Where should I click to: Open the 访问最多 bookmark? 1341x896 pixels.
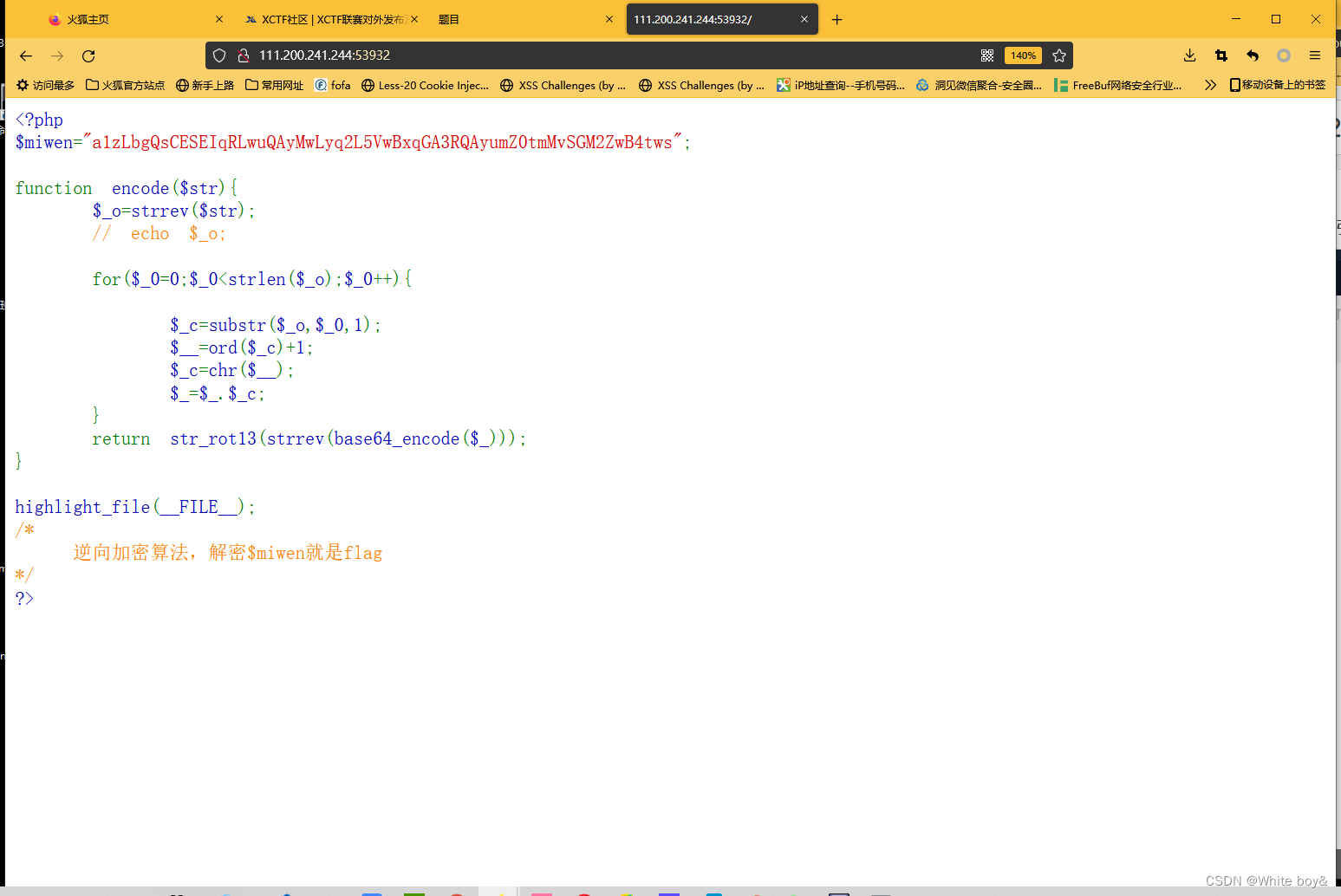pos(46,85)
